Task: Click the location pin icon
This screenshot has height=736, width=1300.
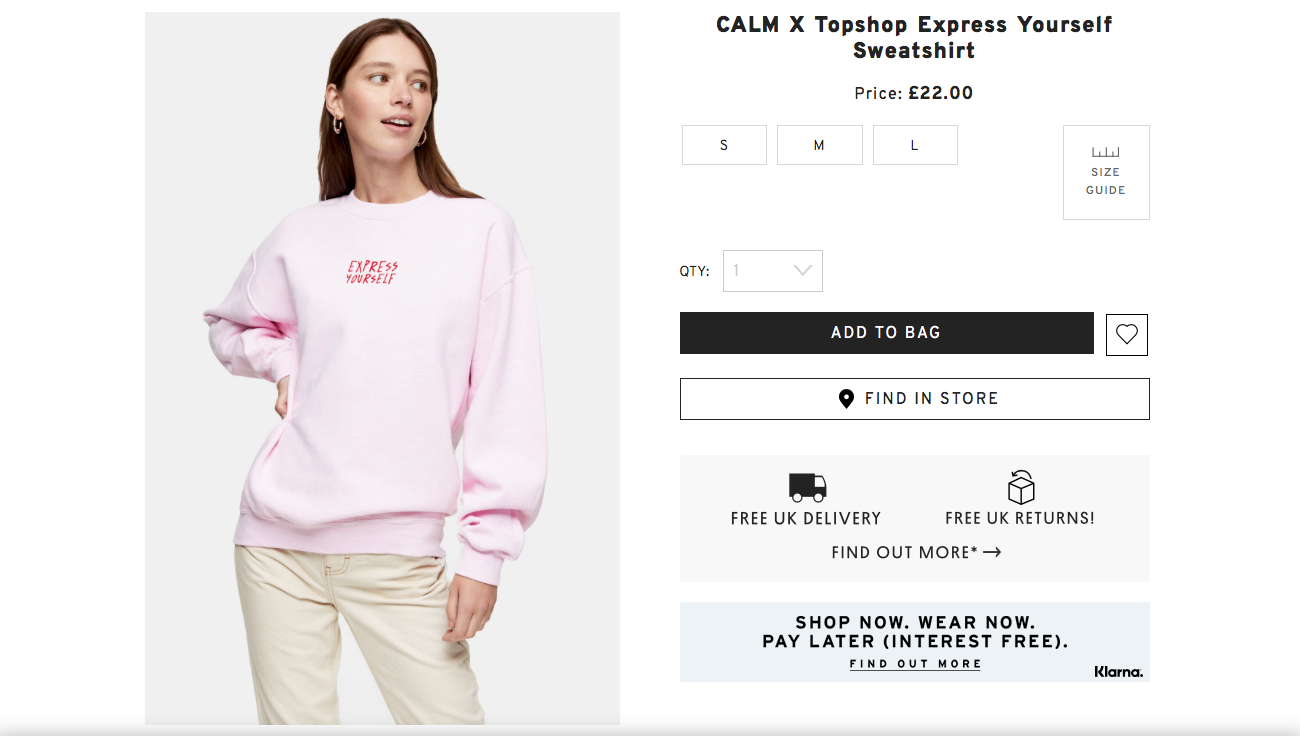Action: point(846,399)
